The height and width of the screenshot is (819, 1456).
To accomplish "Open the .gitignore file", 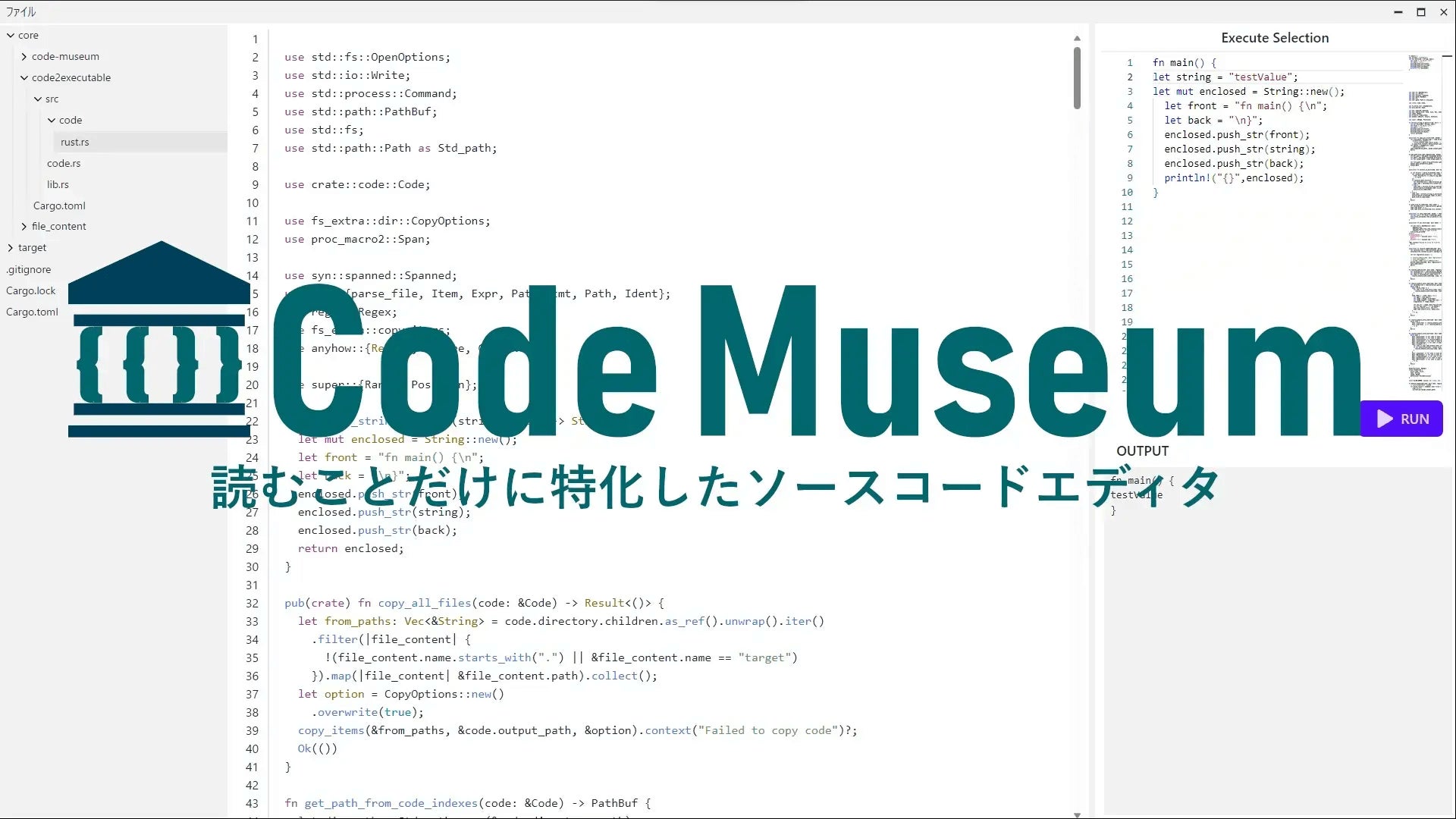I will [29, 269].
